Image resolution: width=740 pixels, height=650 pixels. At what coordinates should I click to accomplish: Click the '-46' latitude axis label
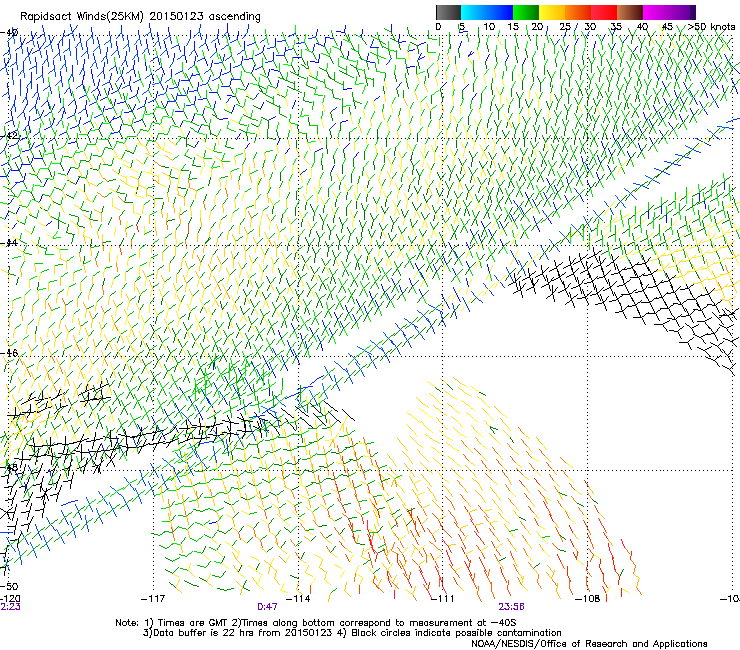pyautogui.click(x=9, y=353)
